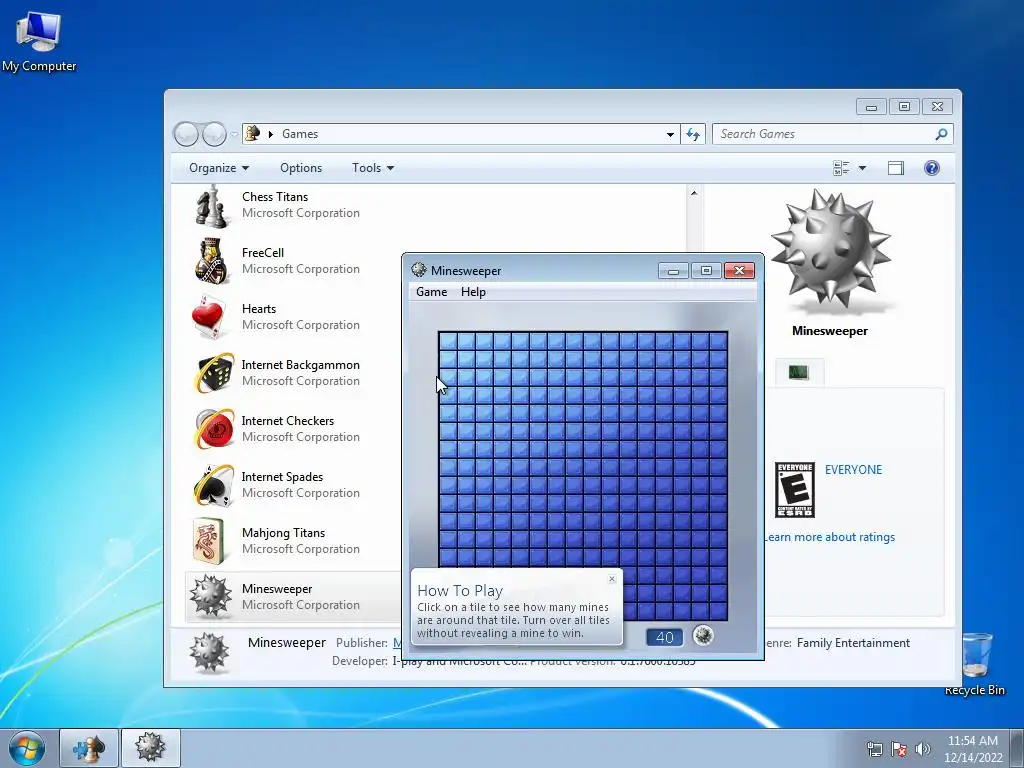Image resolution: width=1024 pixels, height=768 pixels.
Task: Click the publisher link in details pane
Action: (x=397, y=643)
